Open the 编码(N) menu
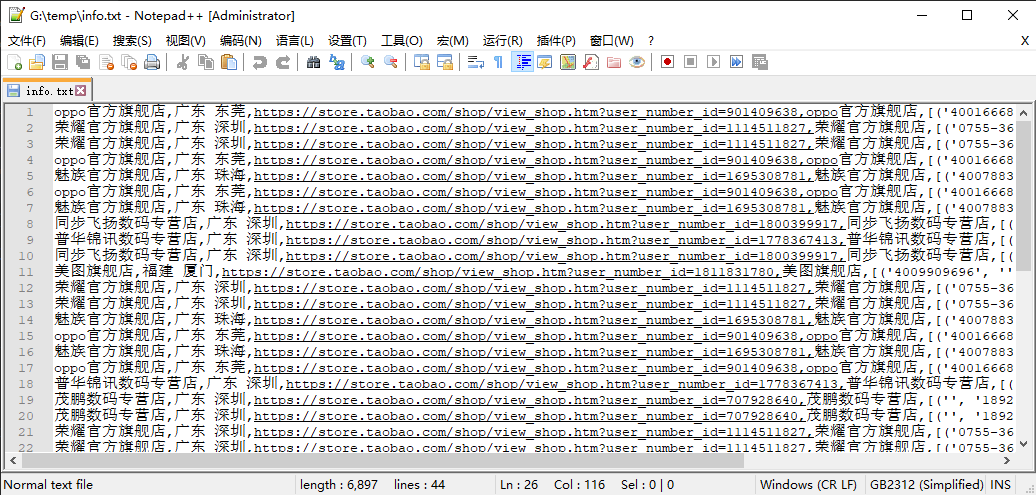Viewport: 1036px width, 495px height. pyautogui.click(x=240, y=40)
